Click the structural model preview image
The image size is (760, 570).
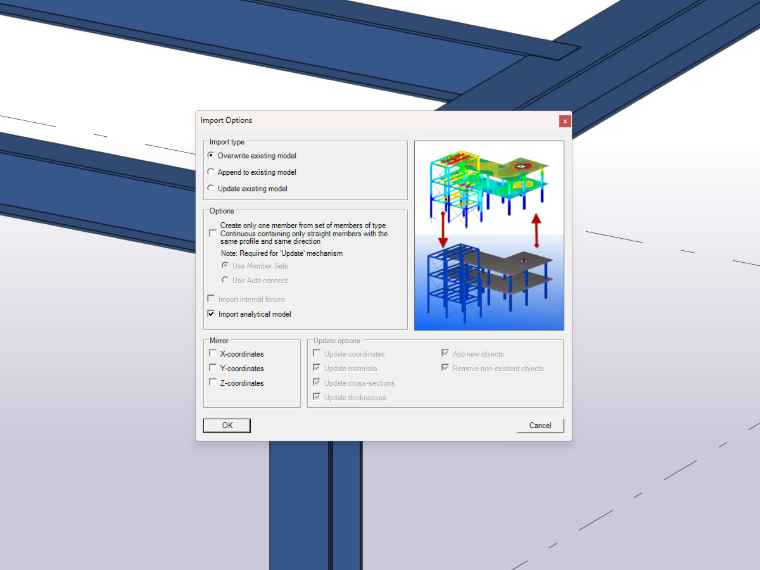coord(489,236)
